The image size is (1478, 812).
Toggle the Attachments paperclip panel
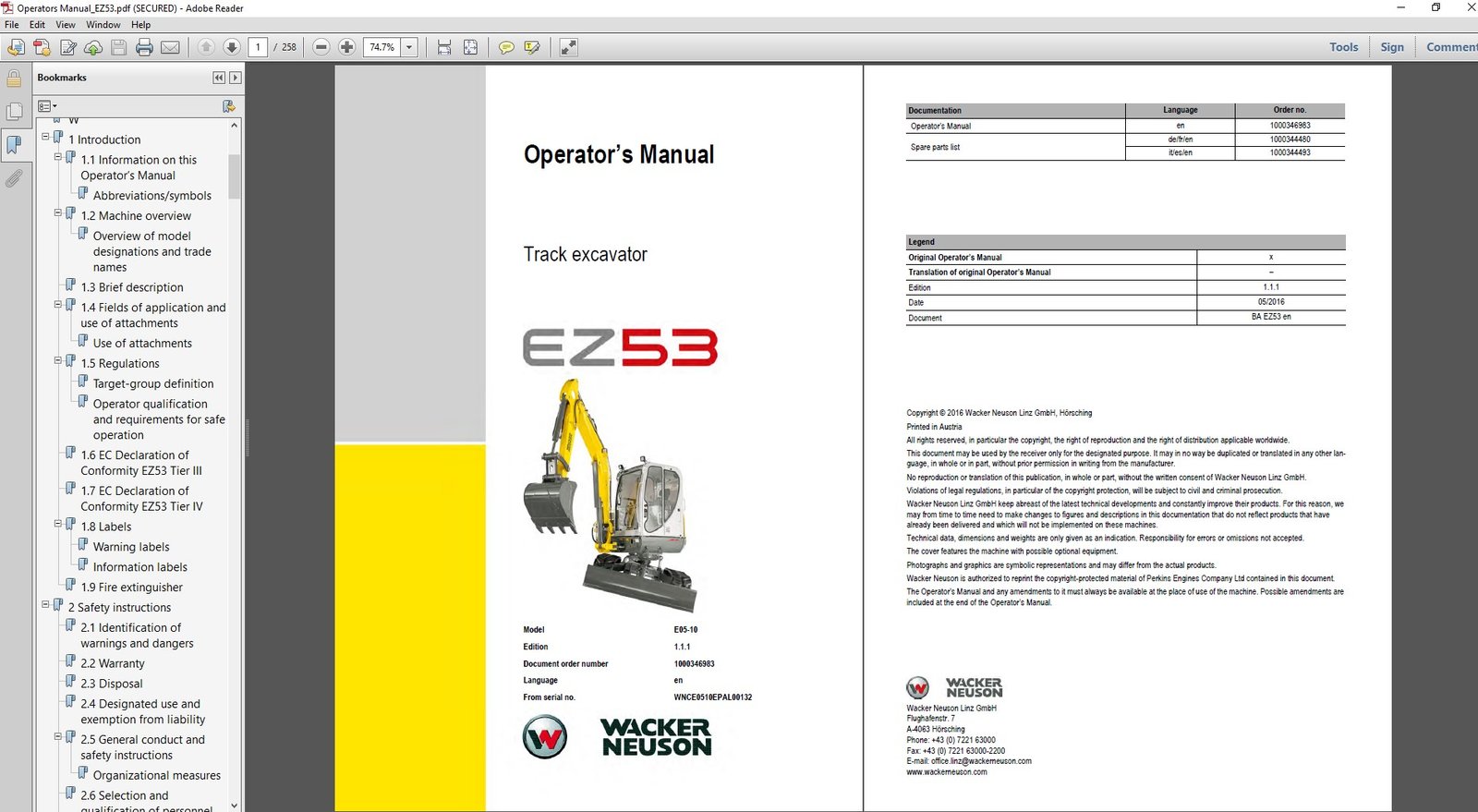point(14,178)
